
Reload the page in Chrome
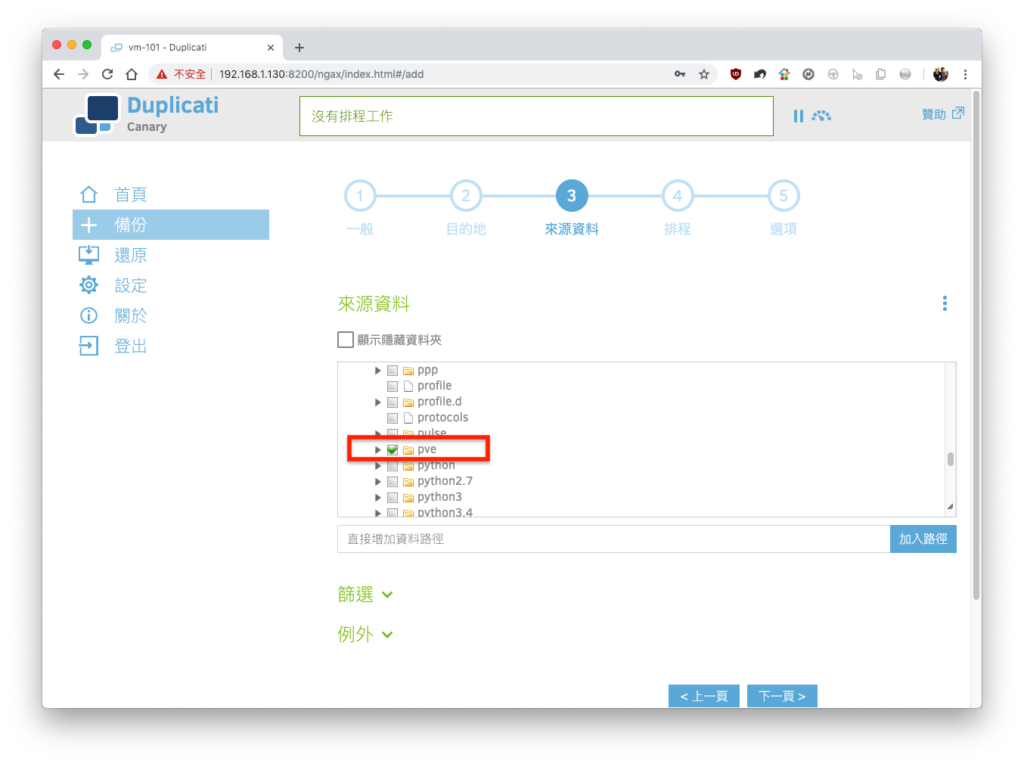[108, 74]
